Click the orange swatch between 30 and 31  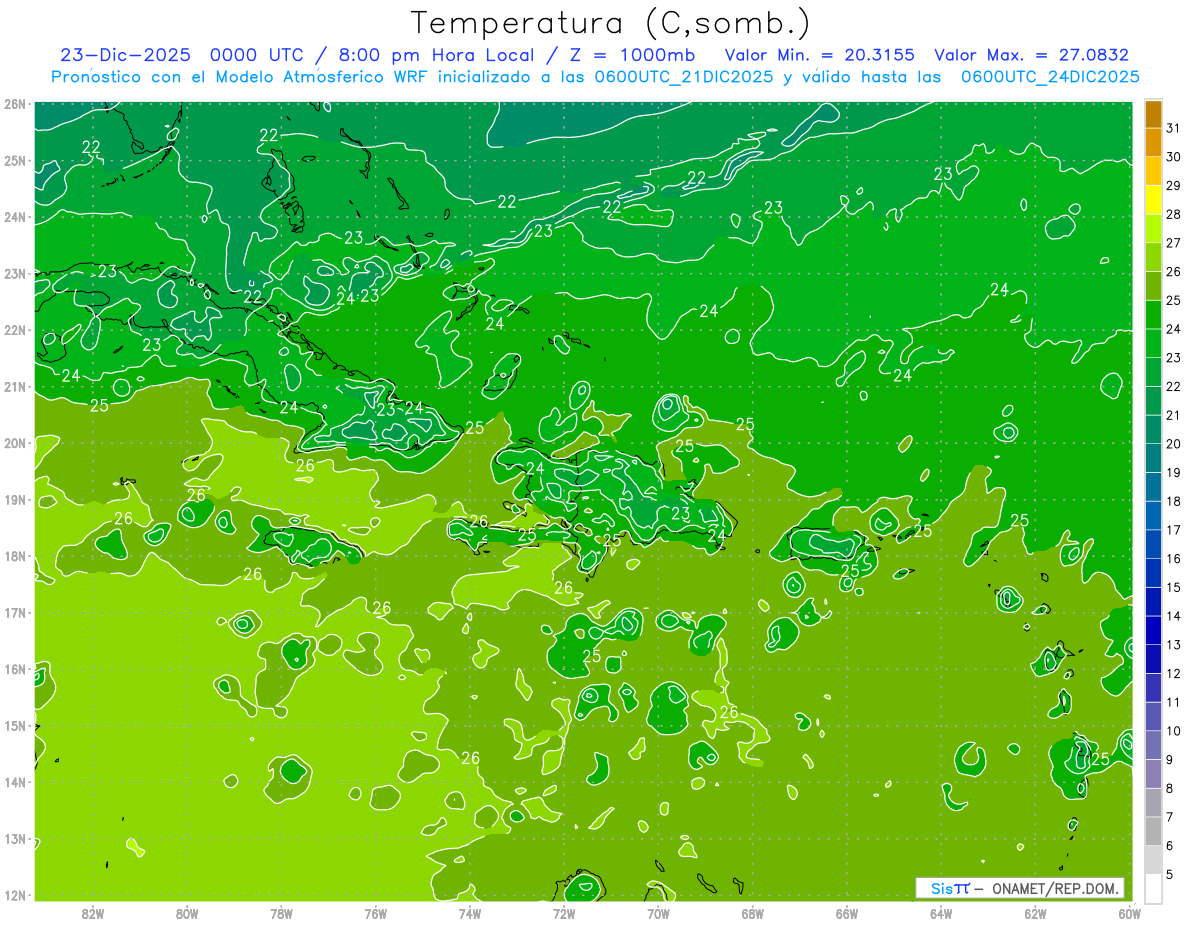[1154, 143]
